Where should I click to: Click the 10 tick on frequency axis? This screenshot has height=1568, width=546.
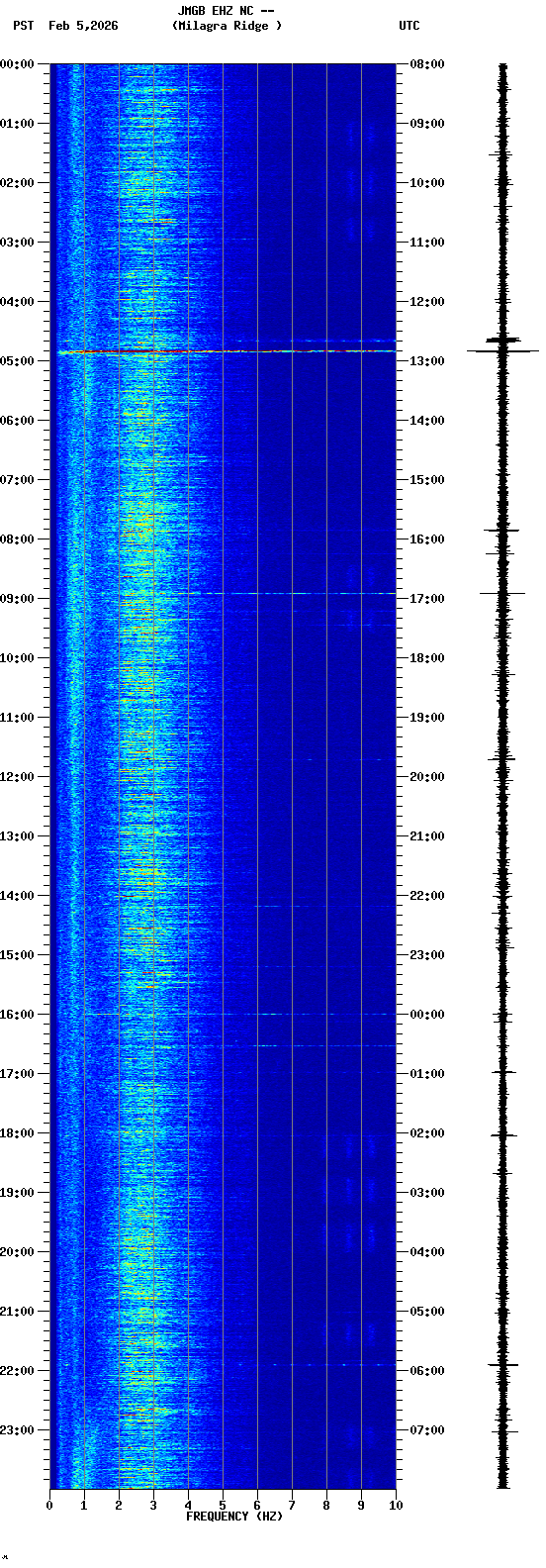[x=396, y=1506]
